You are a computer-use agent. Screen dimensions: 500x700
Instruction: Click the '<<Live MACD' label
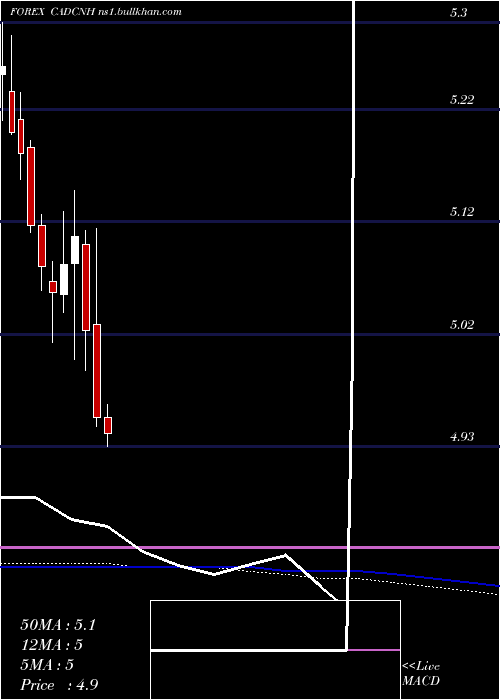point(421,674)
